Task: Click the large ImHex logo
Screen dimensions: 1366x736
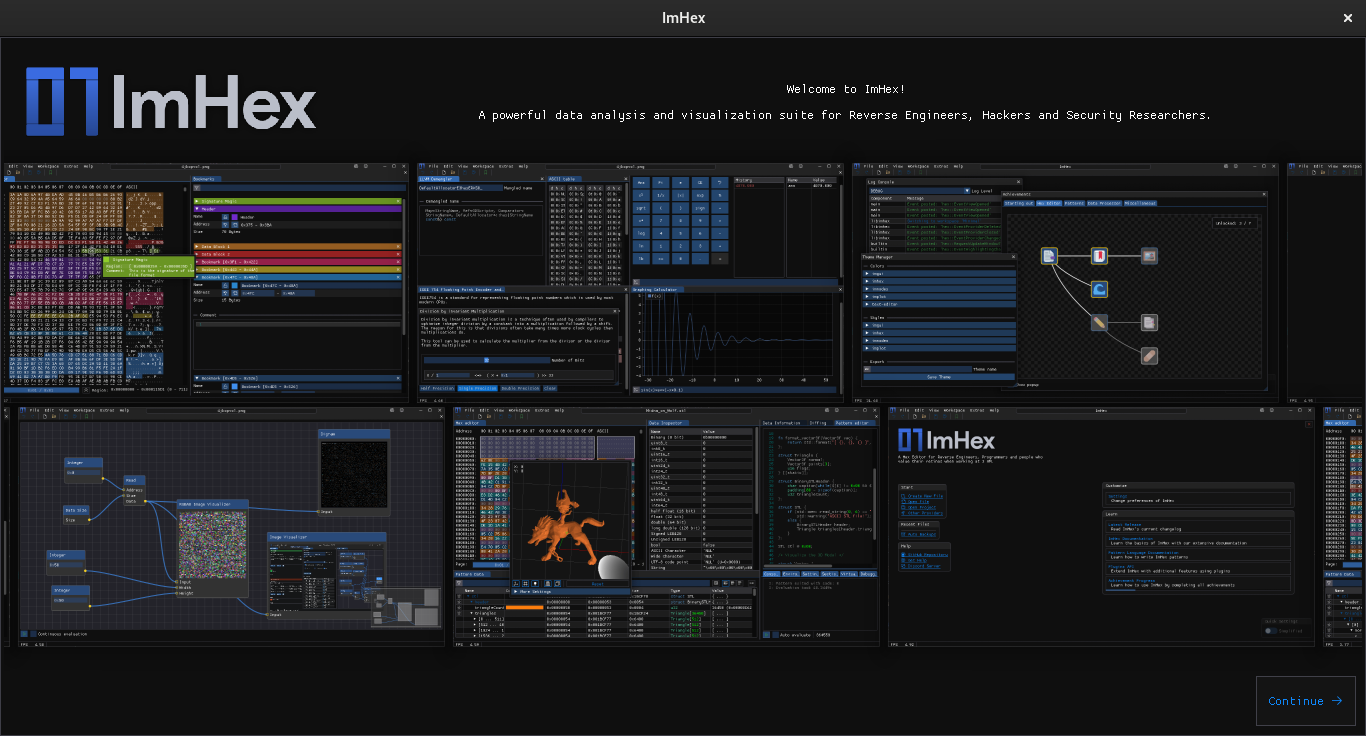Action: click(x=171, y=101)
